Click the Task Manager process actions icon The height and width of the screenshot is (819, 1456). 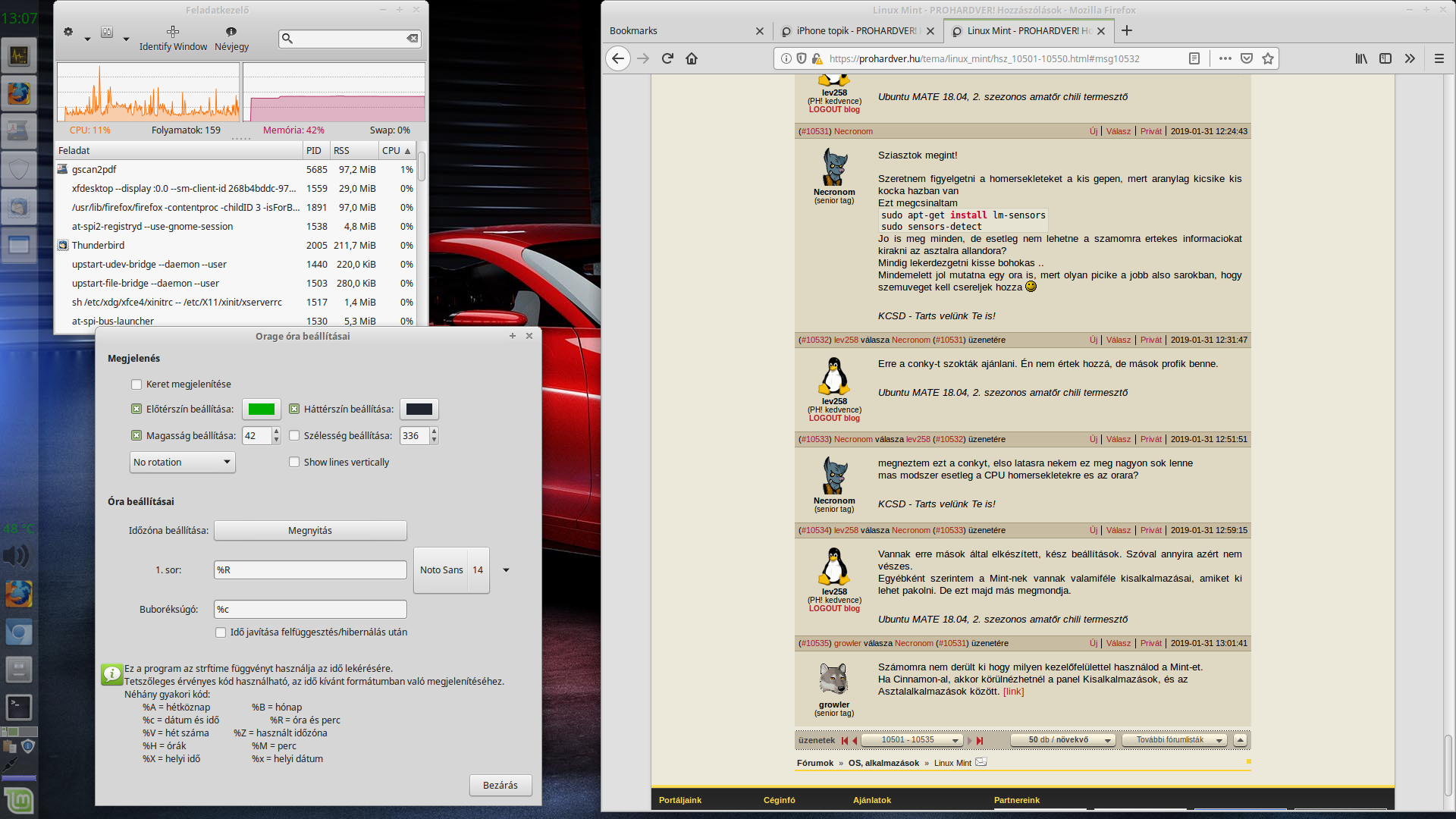pyautogui.click(x=107, y=32)
